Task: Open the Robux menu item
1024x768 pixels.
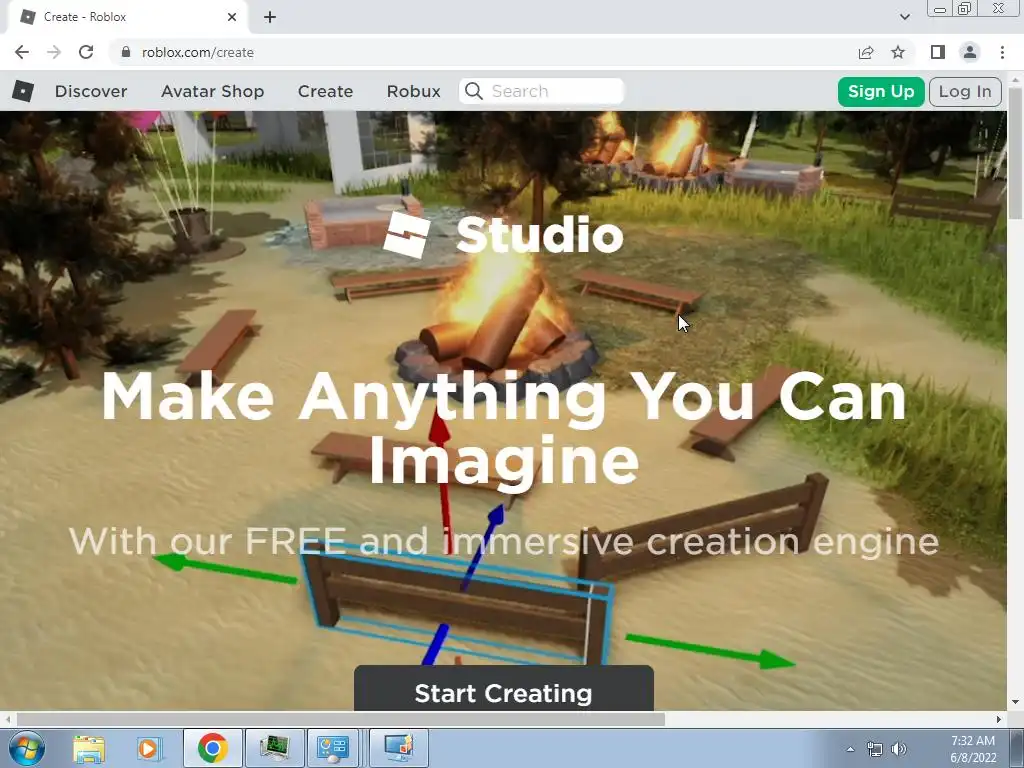Action: 413,91
